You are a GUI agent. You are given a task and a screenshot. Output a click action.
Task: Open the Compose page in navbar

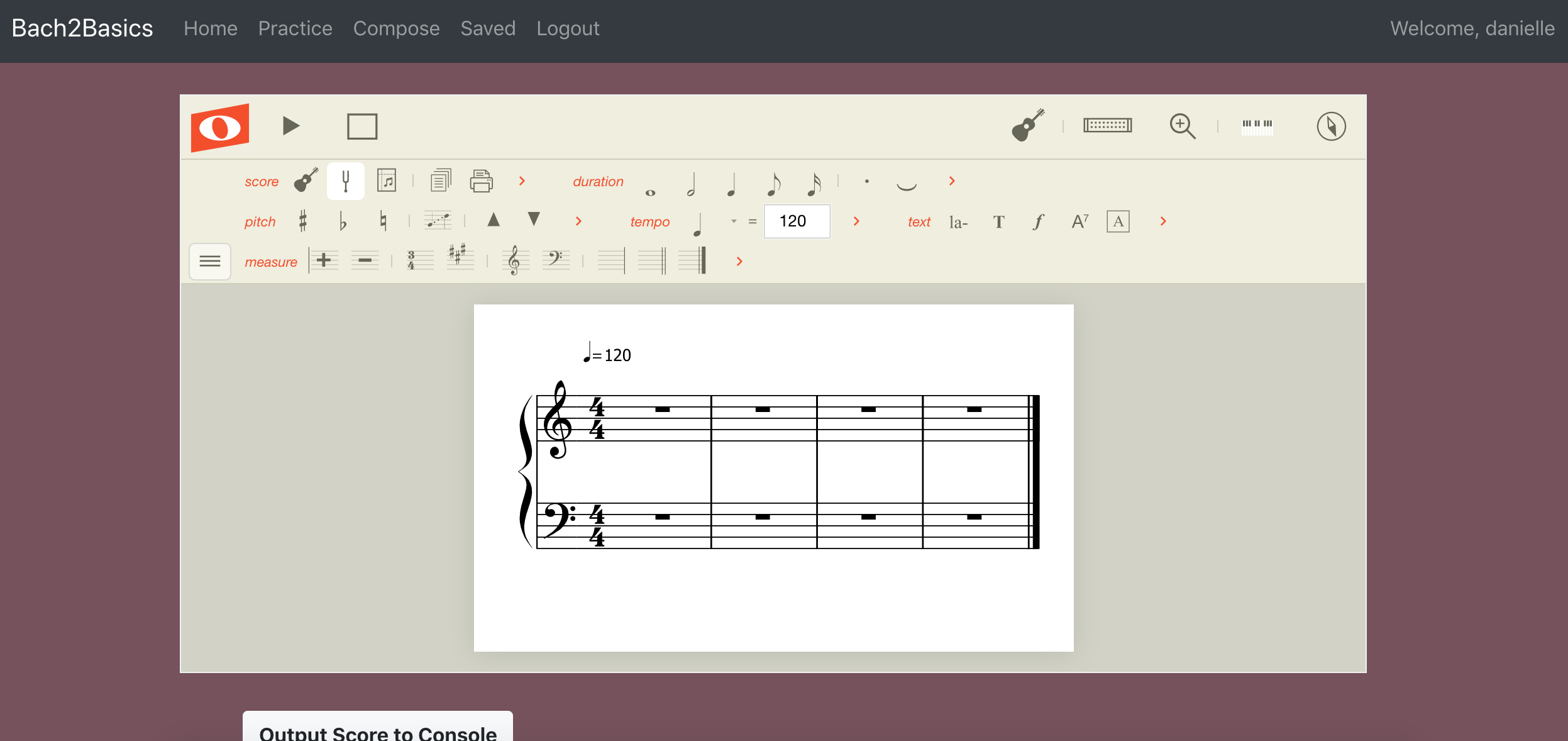(396, 28)
